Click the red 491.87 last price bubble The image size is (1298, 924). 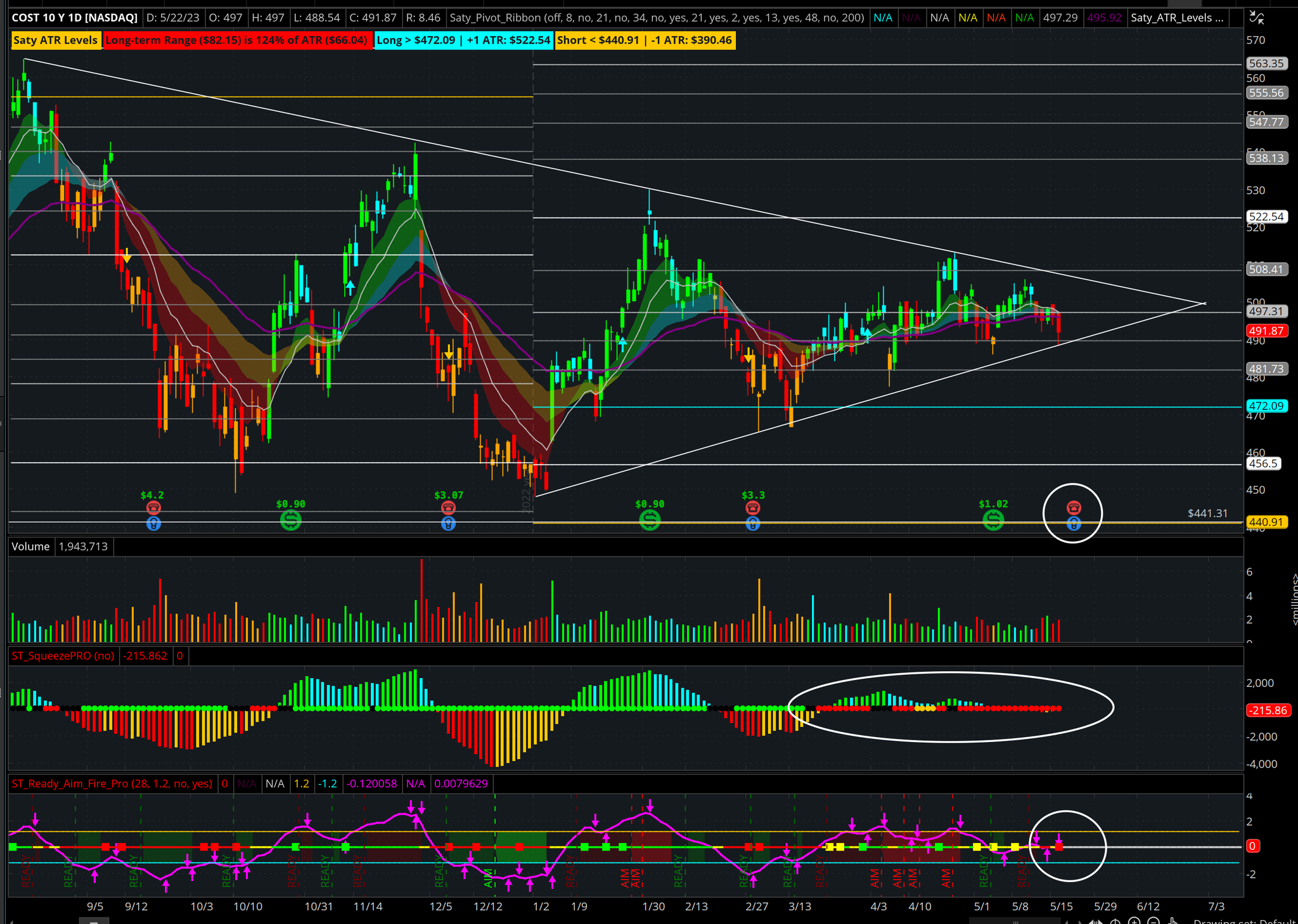[x=1266, y=331]
